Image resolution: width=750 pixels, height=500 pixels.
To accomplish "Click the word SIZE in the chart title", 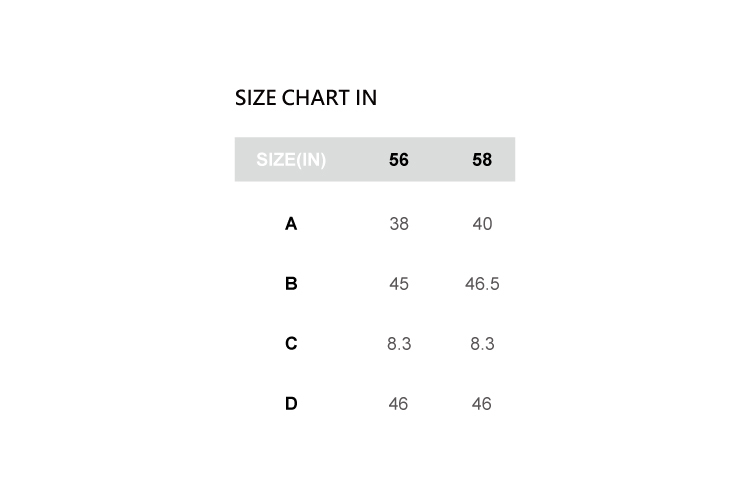I will 256,98.
